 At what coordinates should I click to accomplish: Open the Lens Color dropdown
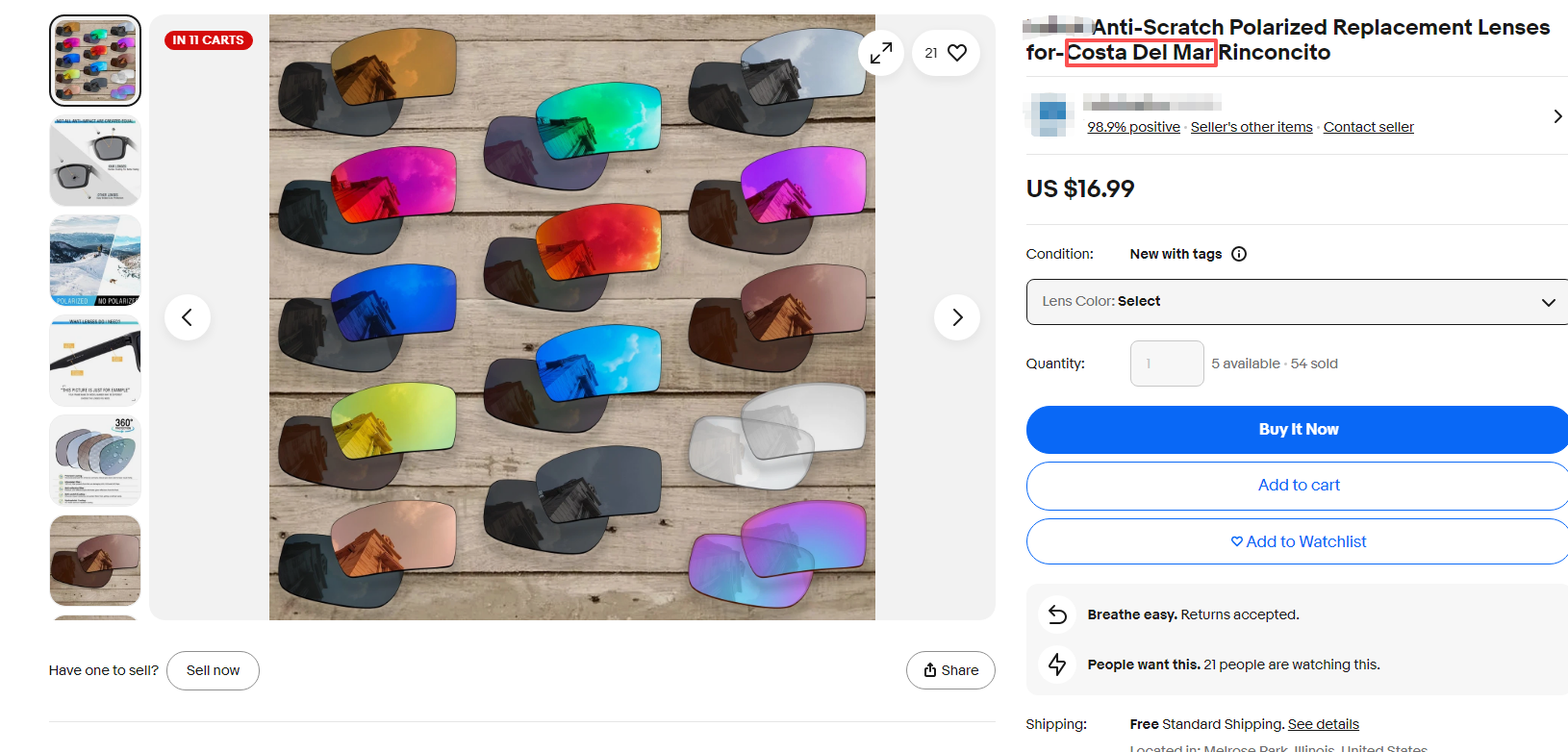(1297, 302)
